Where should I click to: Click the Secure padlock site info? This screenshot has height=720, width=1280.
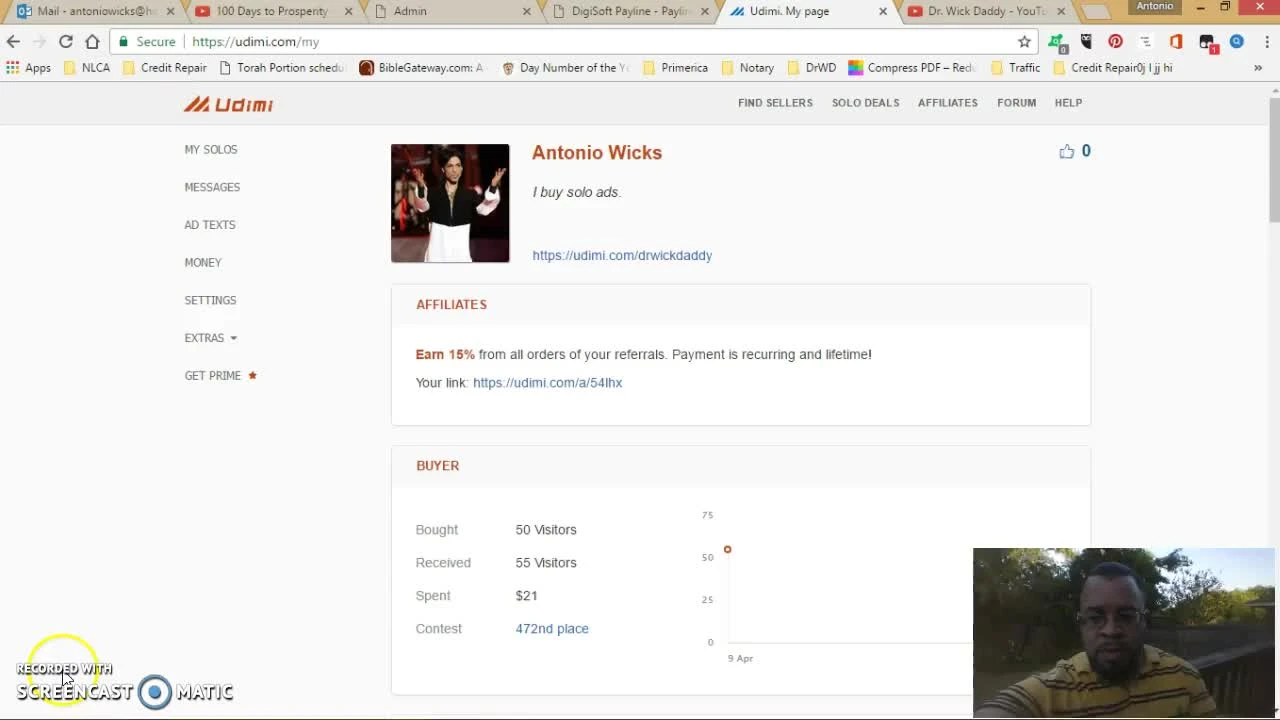coord(147,42)
